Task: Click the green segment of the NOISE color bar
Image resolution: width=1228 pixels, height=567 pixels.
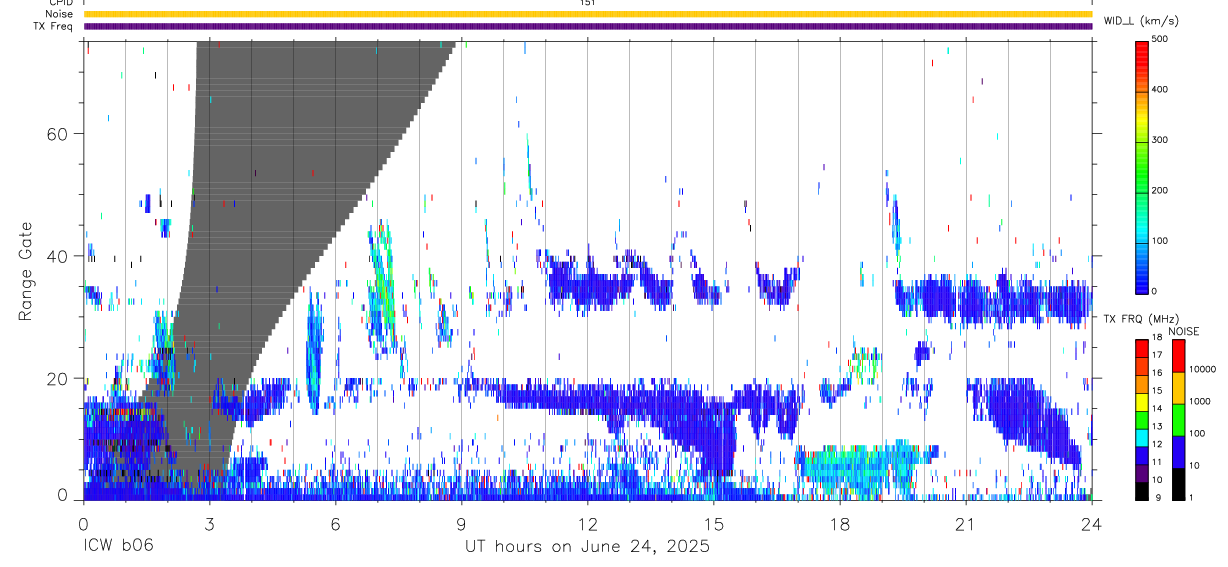Action: [1178, 419]
